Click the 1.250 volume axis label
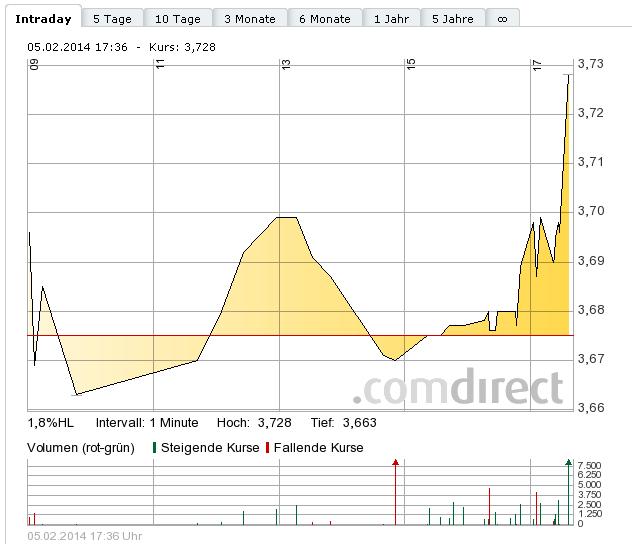Image resolution: width=632 pixels, height=544 pixels. click(589, 514)
